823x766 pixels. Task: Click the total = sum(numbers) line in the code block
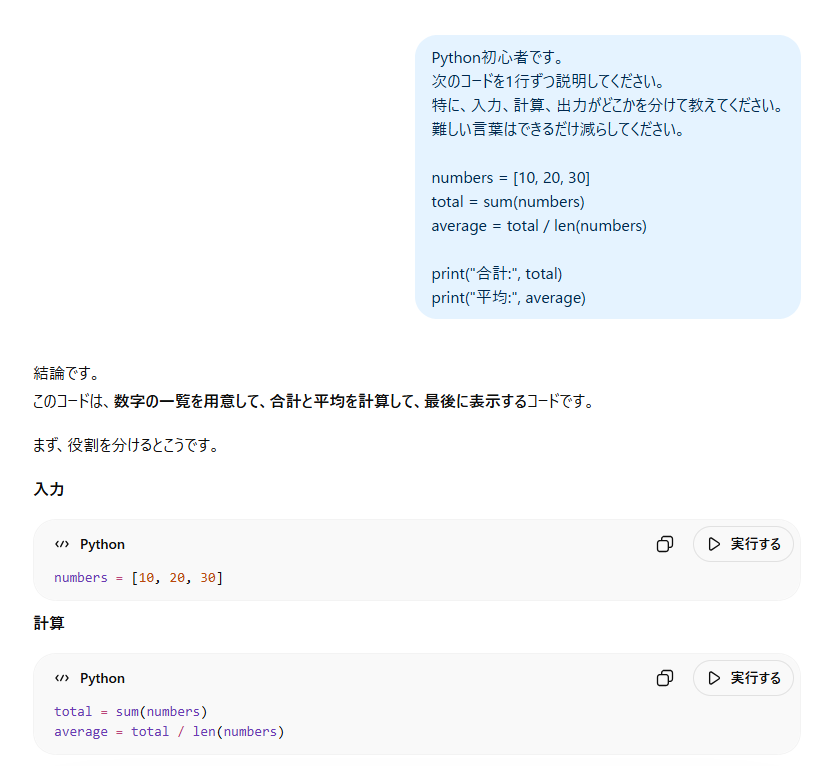[130, 711]
